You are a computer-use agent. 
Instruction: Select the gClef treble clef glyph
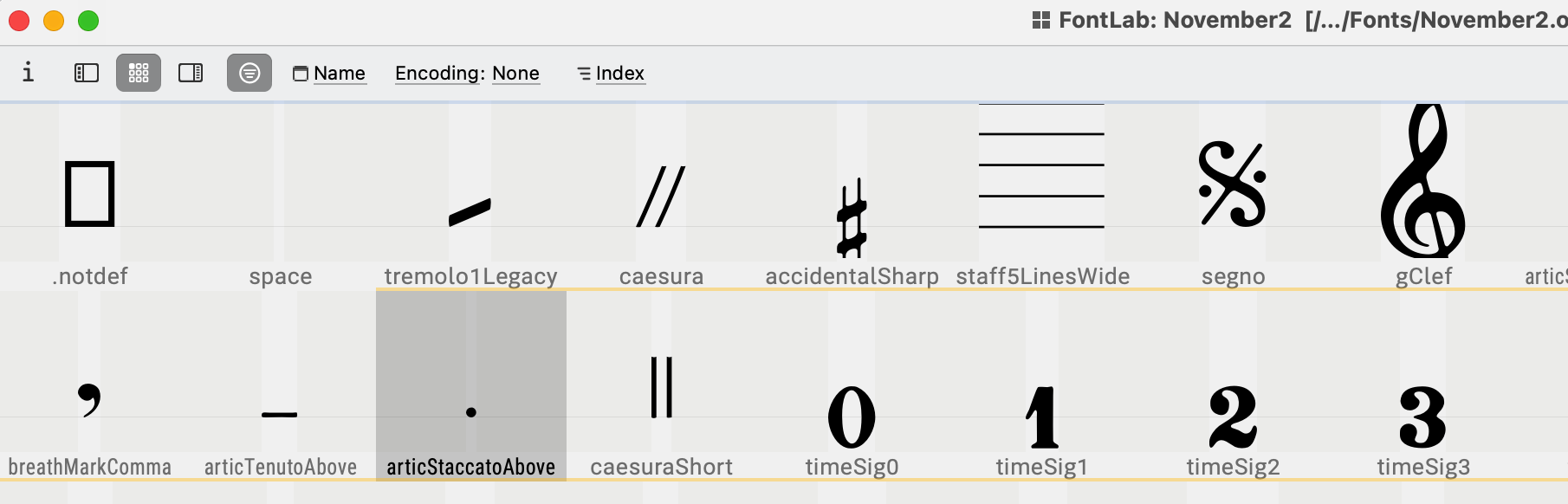point(1423,195)
